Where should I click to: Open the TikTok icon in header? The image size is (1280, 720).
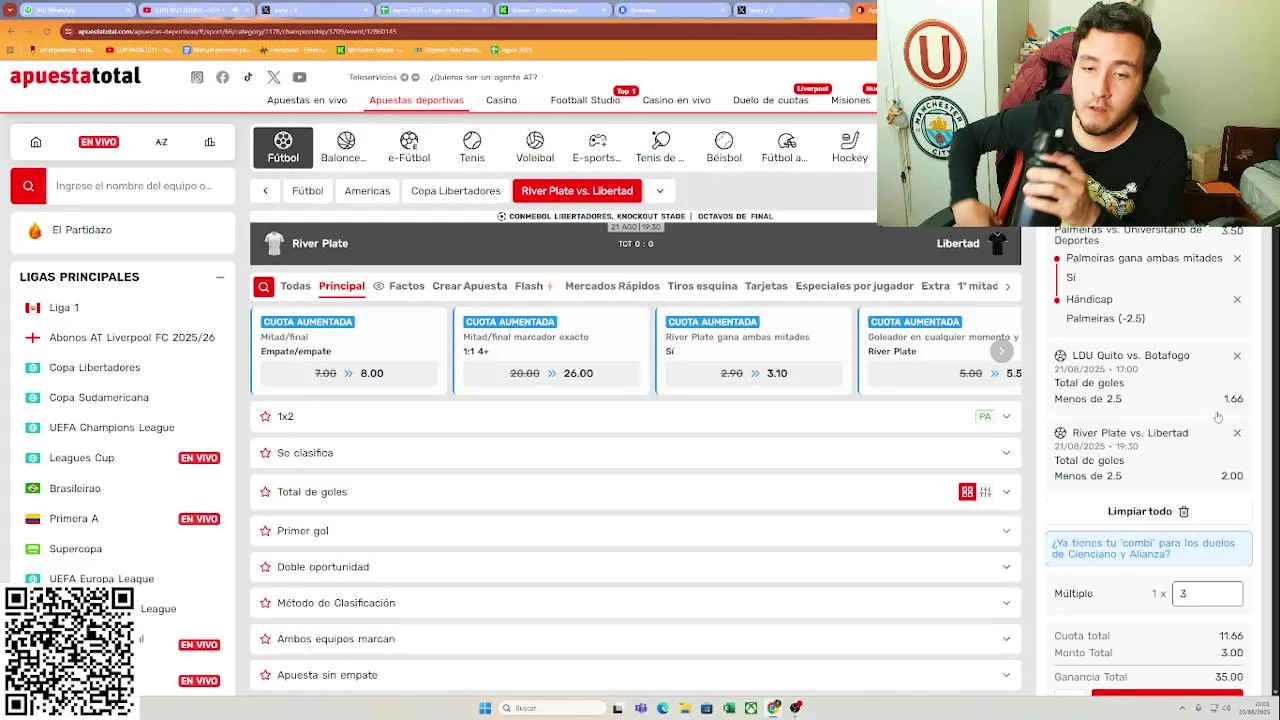248,77
